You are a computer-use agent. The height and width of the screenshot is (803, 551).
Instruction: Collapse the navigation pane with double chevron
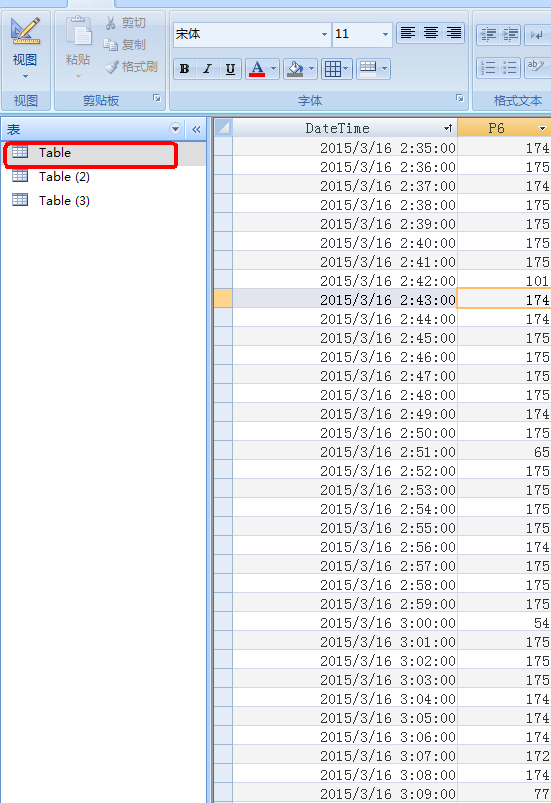[x=196, y=129]
